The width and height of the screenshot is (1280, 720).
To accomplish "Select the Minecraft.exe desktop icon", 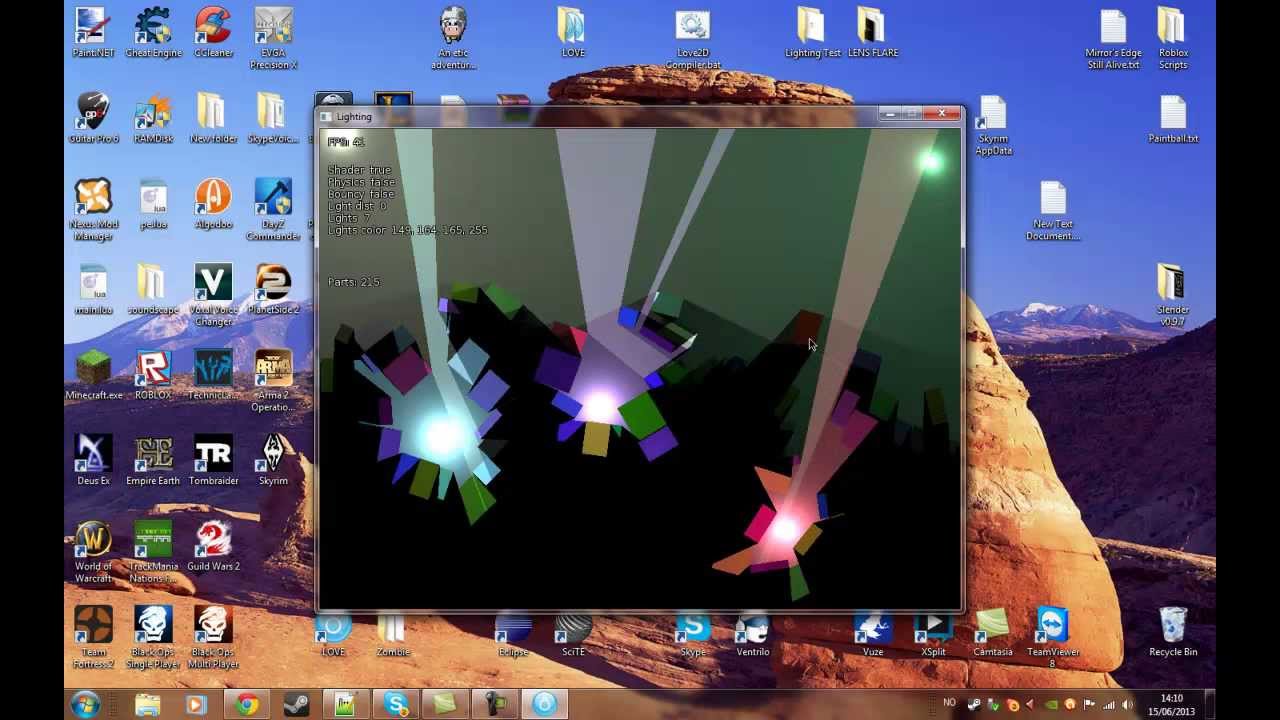I will 93,377.
